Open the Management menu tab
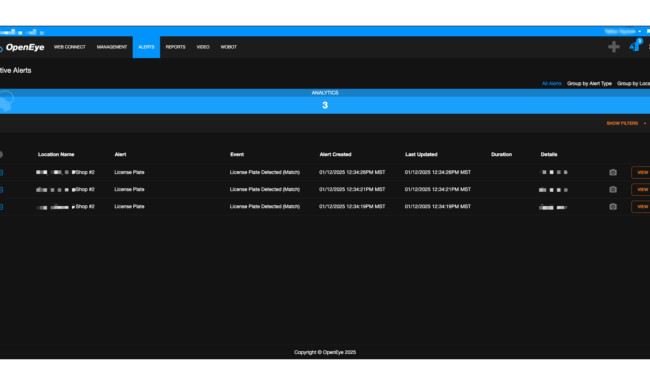 [112, 47]
